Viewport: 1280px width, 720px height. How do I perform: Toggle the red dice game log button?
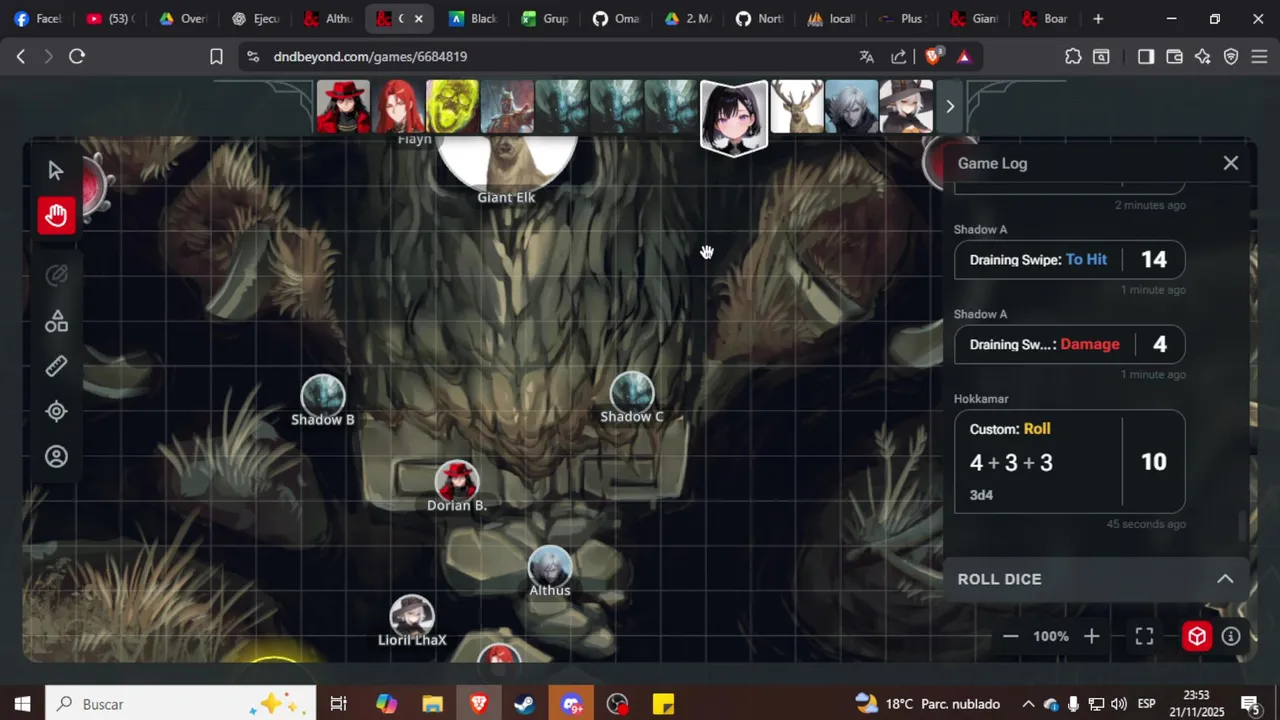pos(1197,636)
